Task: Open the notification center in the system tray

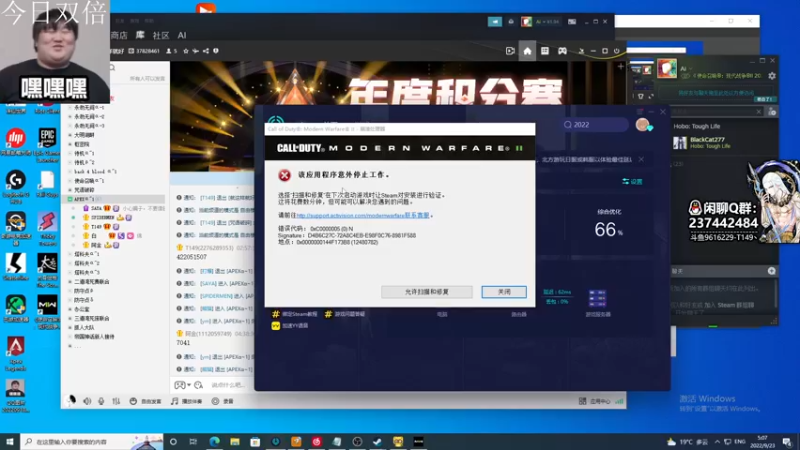Action: tap(787, 441)
